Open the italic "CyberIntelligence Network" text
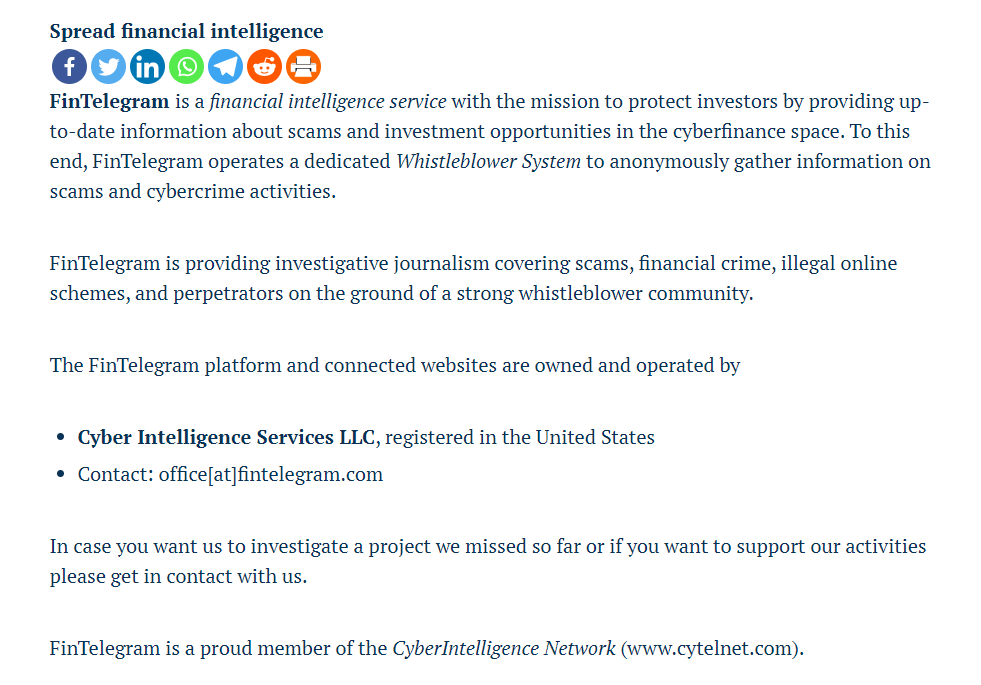This screenshot has height=685, width=981. pos(504,648)
